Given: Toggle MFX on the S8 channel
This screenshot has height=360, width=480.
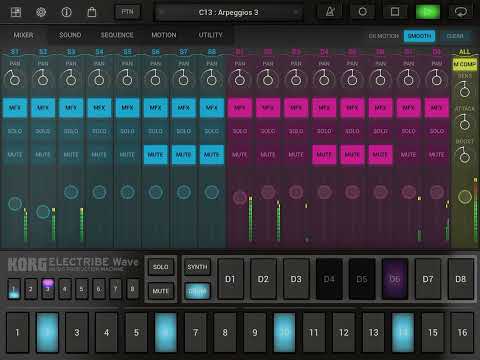Looking at the screenshot, I should click(x=212, y=108).
